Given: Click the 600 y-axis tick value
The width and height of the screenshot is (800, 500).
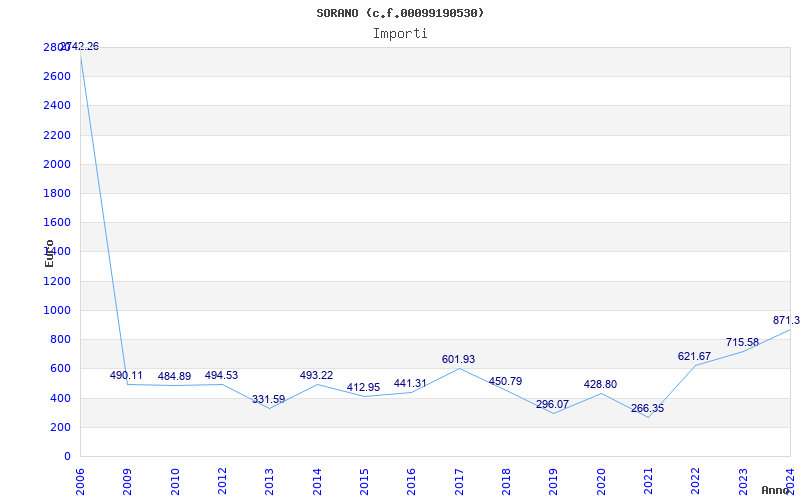Looking at the screenshot, I should coord(60,369).
